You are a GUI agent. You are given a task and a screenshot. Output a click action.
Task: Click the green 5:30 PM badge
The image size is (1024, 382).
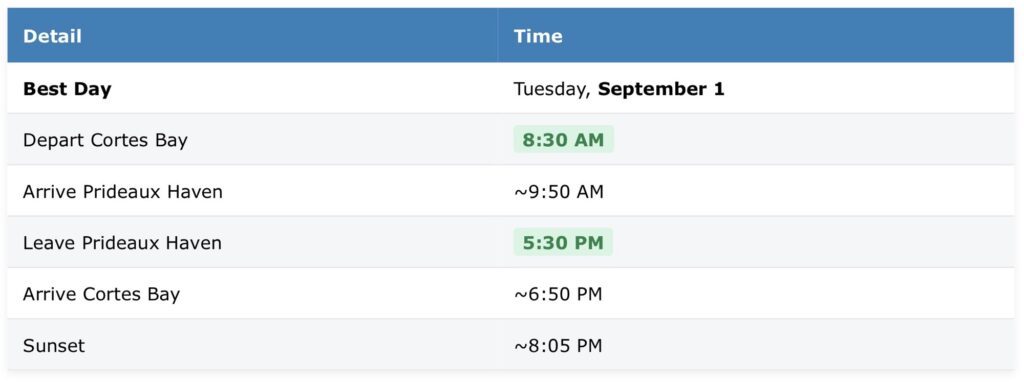[563, 243]
